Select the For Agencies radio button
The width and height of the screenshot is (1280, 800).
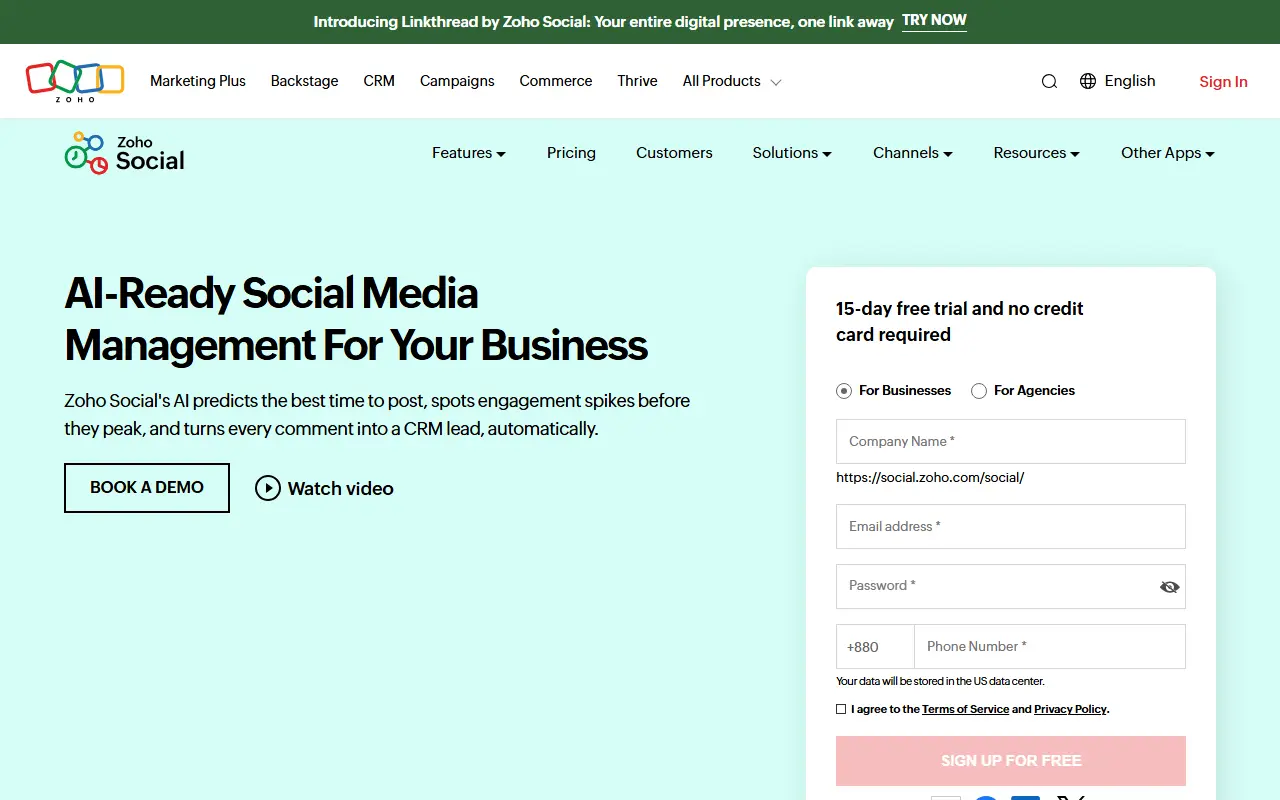click(979, 391)
